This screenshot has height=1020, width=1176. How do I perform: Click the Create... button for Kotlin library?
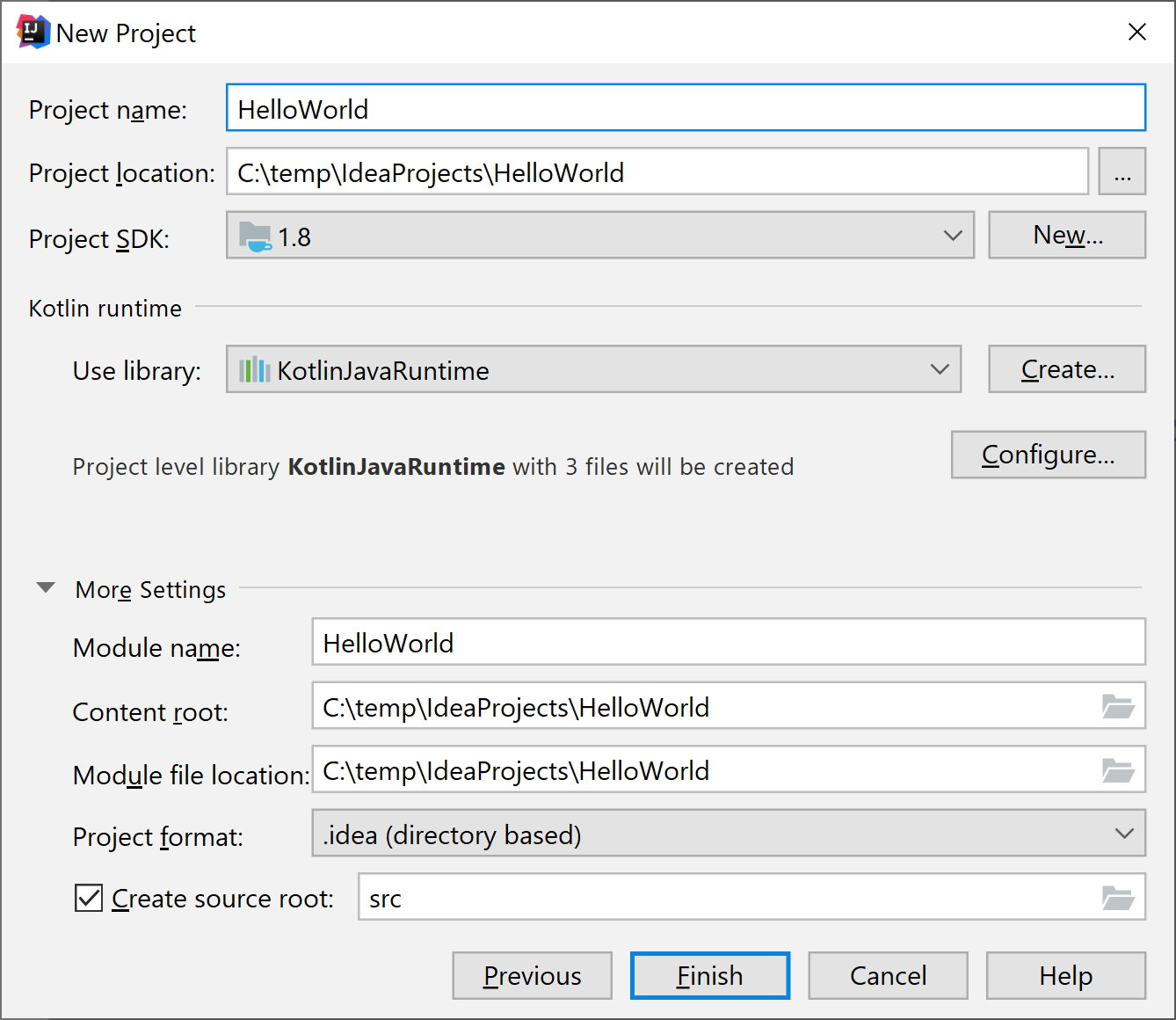(1066, 368)
